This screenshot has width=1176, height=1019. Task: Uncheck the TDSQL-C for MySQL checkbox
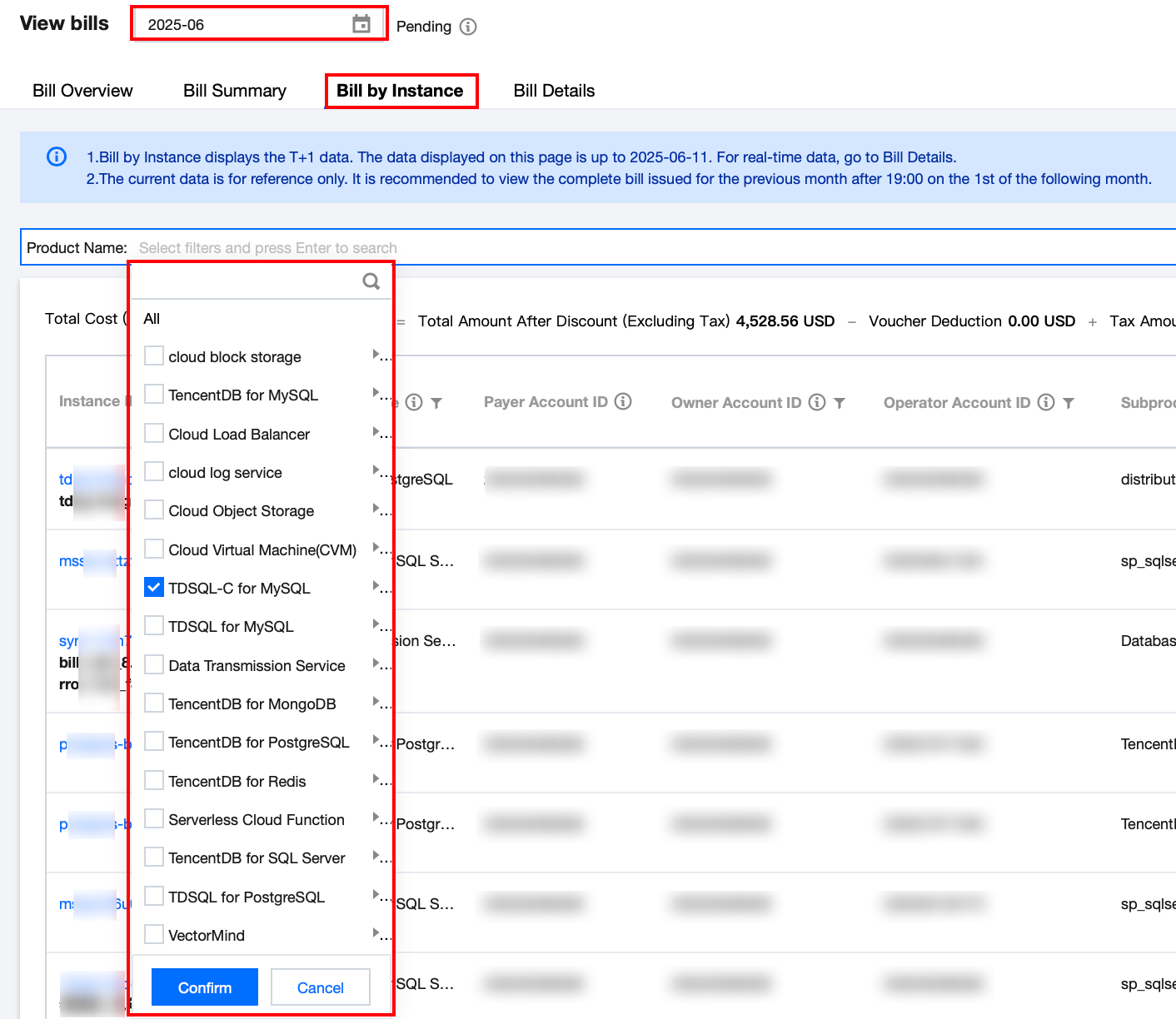pos(154,588)
